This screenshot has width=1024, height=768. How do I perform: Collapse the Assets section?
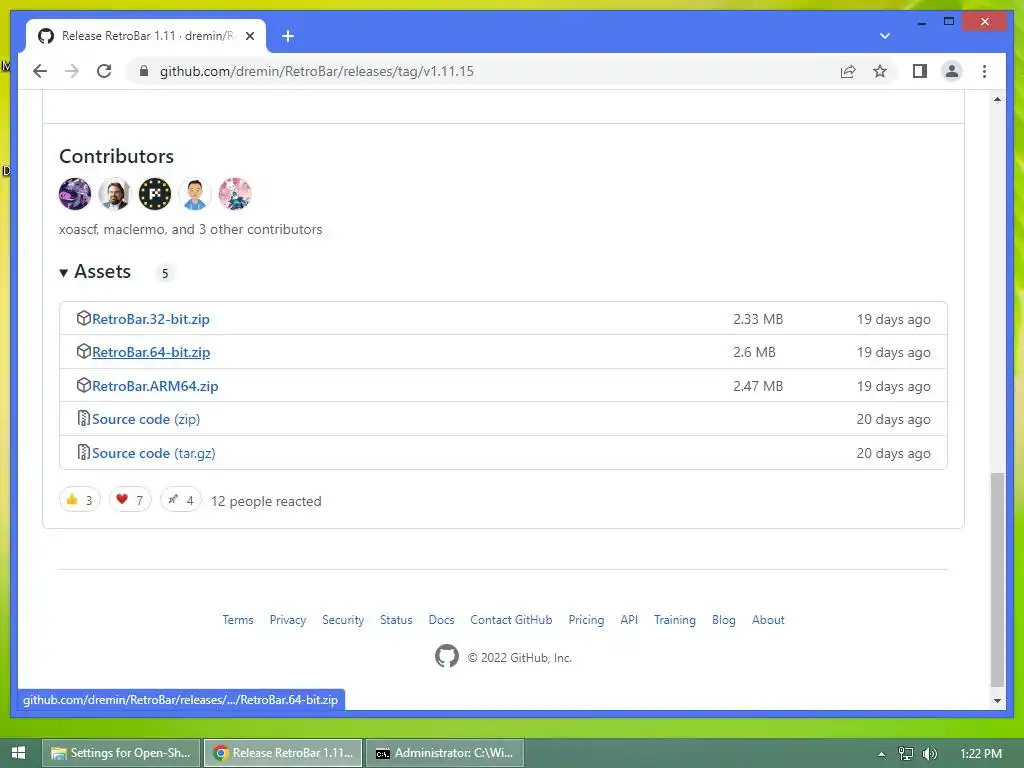[x=95, y=272]
